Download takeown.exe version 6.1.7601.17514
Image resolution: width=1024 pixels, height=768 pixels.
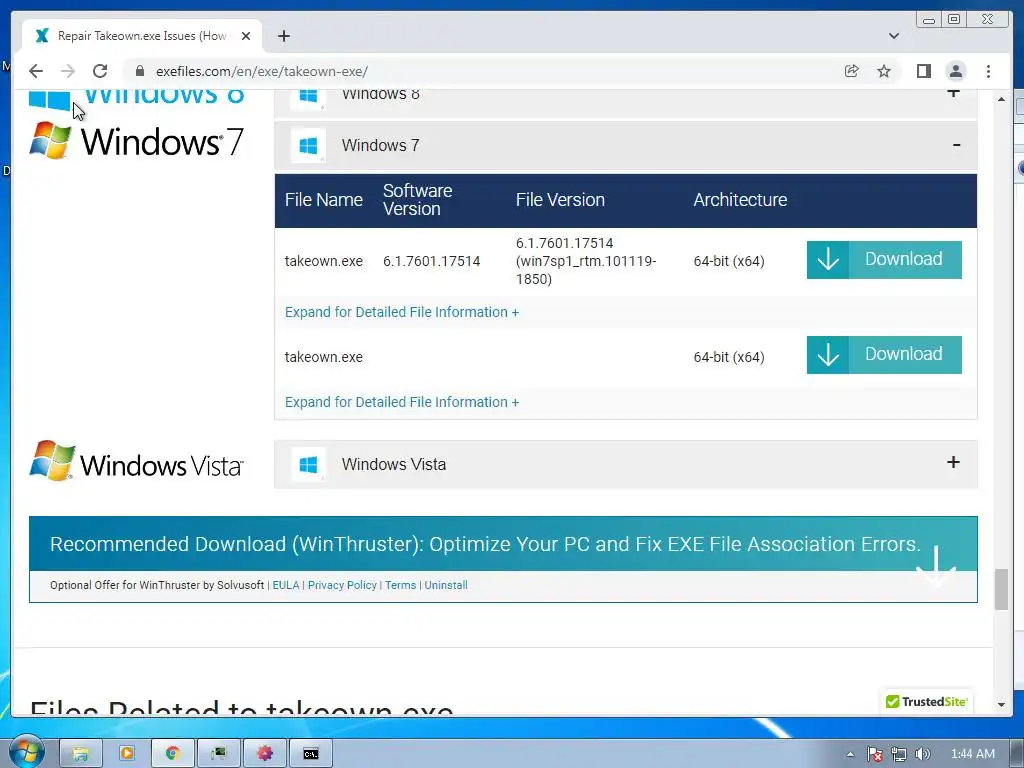tap(884, 260)
